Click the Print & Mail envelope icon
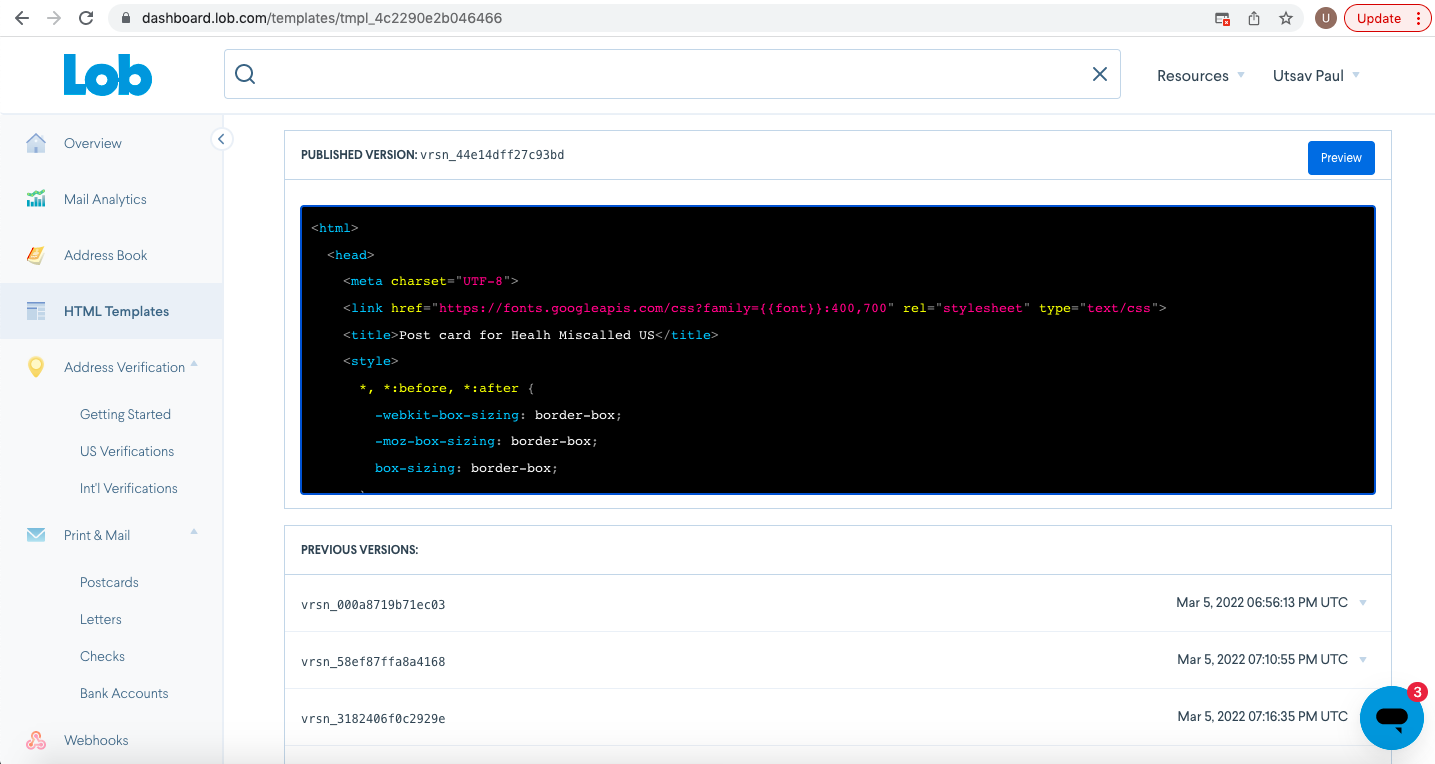The width and height of the screenshot is (1435, 764). 36,535
